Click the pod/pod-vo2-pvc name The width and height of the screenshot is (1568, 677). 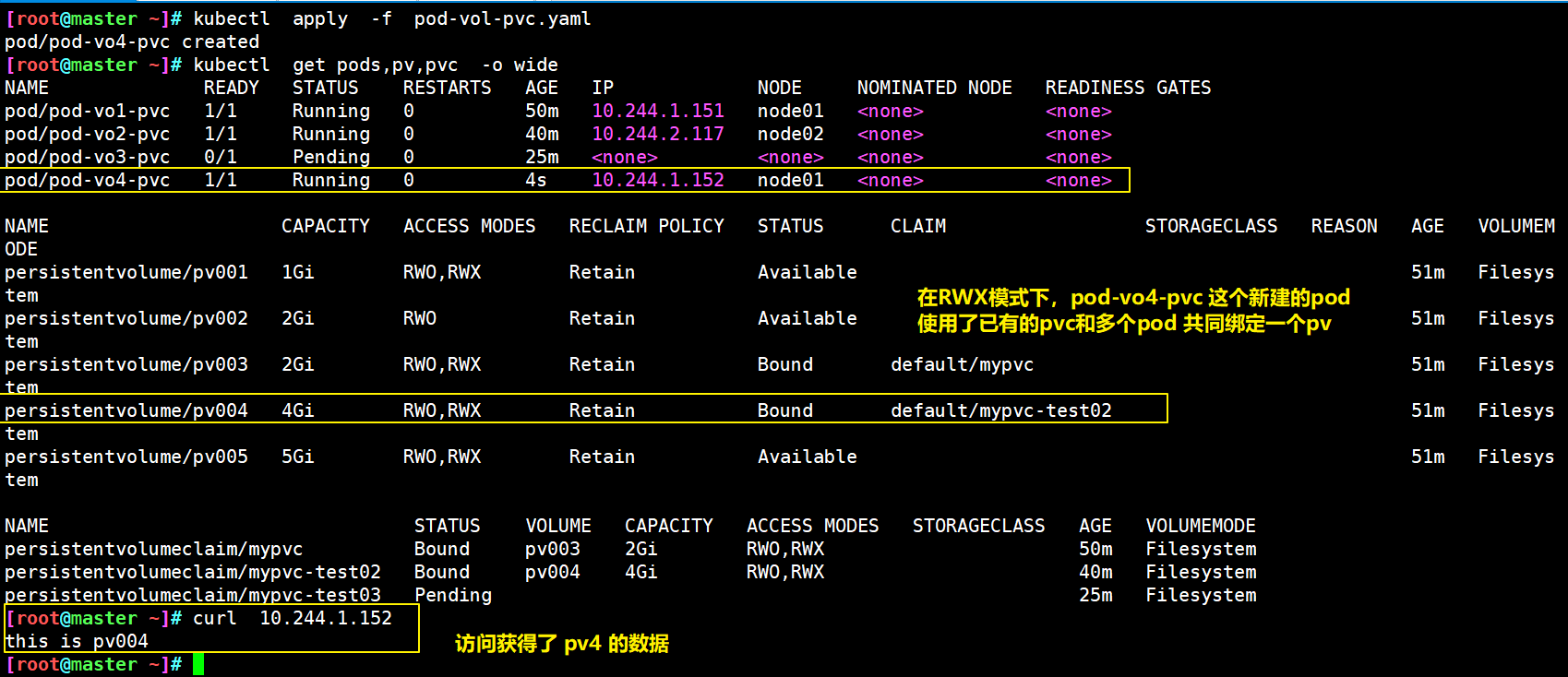click(x=88, y=134)
